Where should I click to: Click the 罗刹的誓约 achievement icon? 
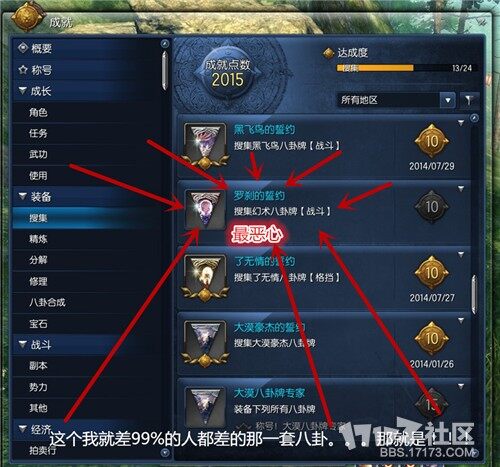click(205, 210)
